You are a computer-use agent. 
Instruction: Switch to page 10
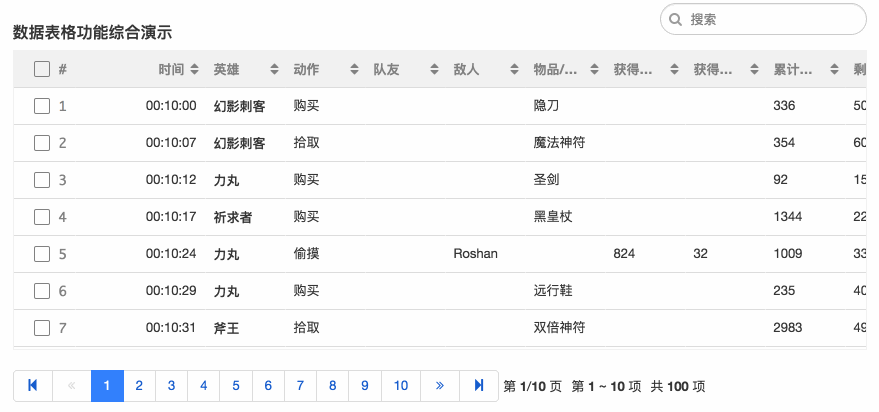pyautogui.click(x=401, y=385)
